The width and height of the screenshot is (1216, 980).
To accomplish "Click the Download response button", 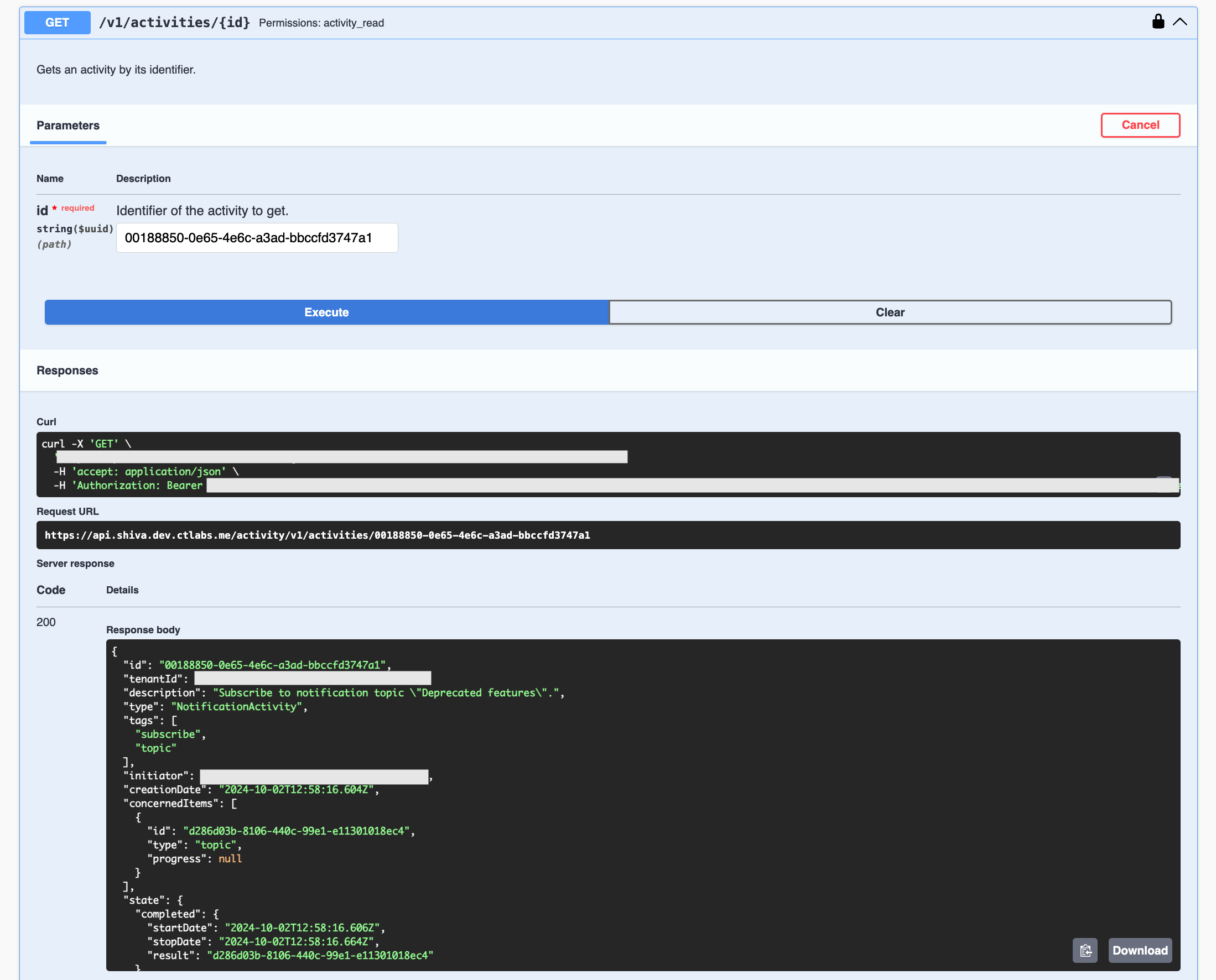I will (1140, 951).
